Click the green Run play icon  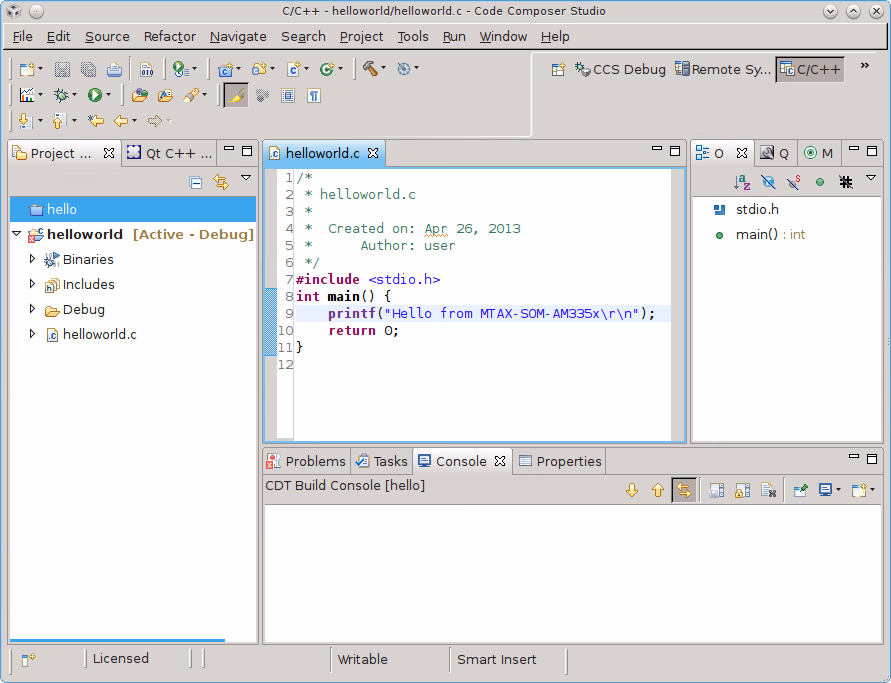pyautogui.click(x=95, y=95)
